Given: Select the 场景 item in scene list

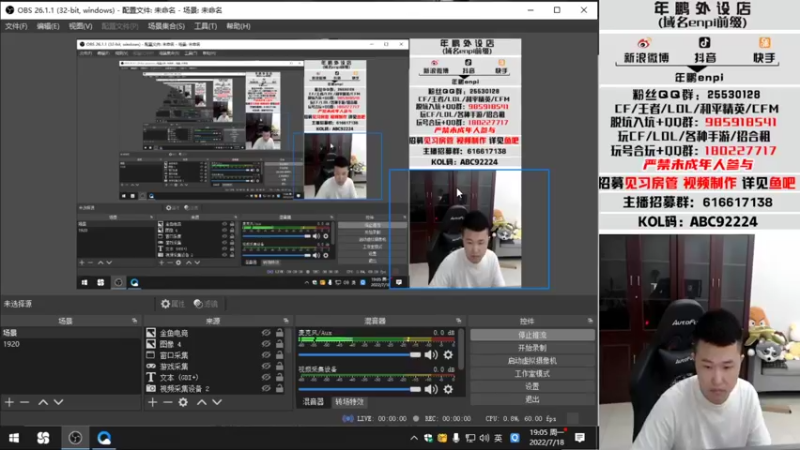Looking at the screenshot, I should 70,333.
